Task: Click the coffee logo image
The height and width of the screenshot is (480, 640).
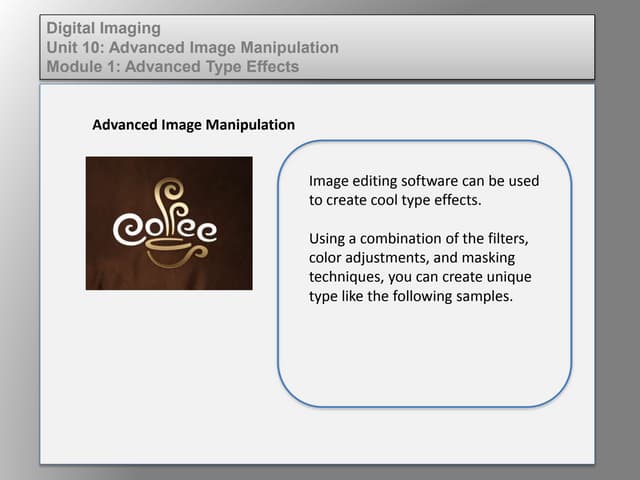Action: coord(168,223)
